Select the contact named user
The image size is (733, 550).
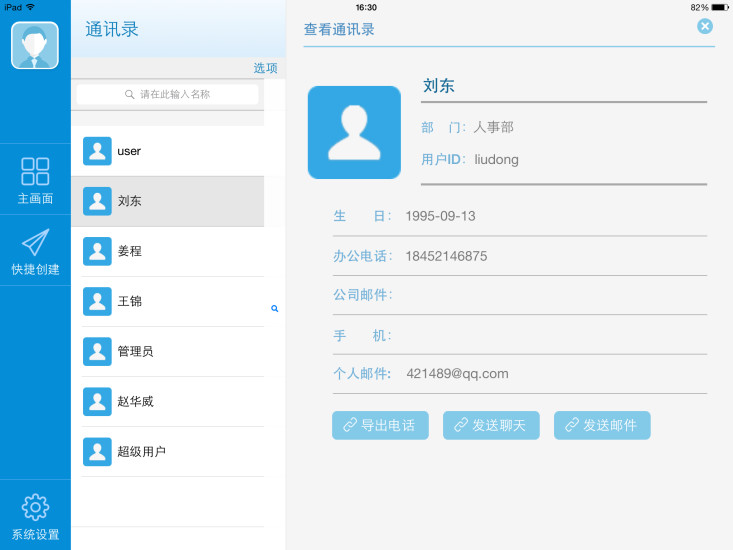(129, 151)
